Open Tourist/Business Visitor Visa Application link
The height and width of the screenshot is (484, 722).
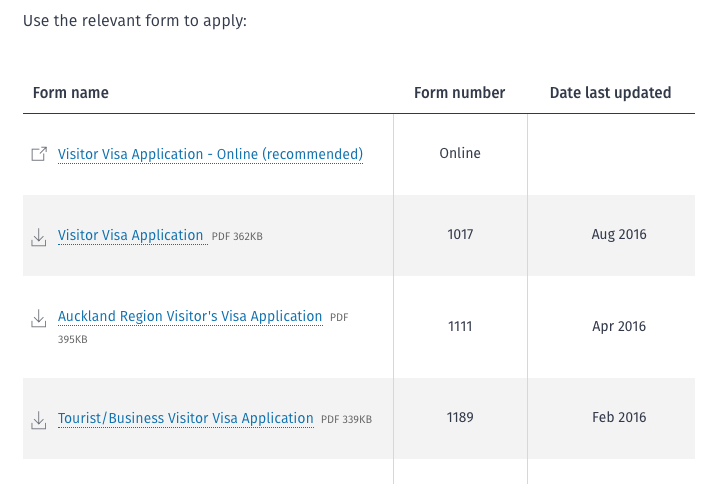[185, 418]
